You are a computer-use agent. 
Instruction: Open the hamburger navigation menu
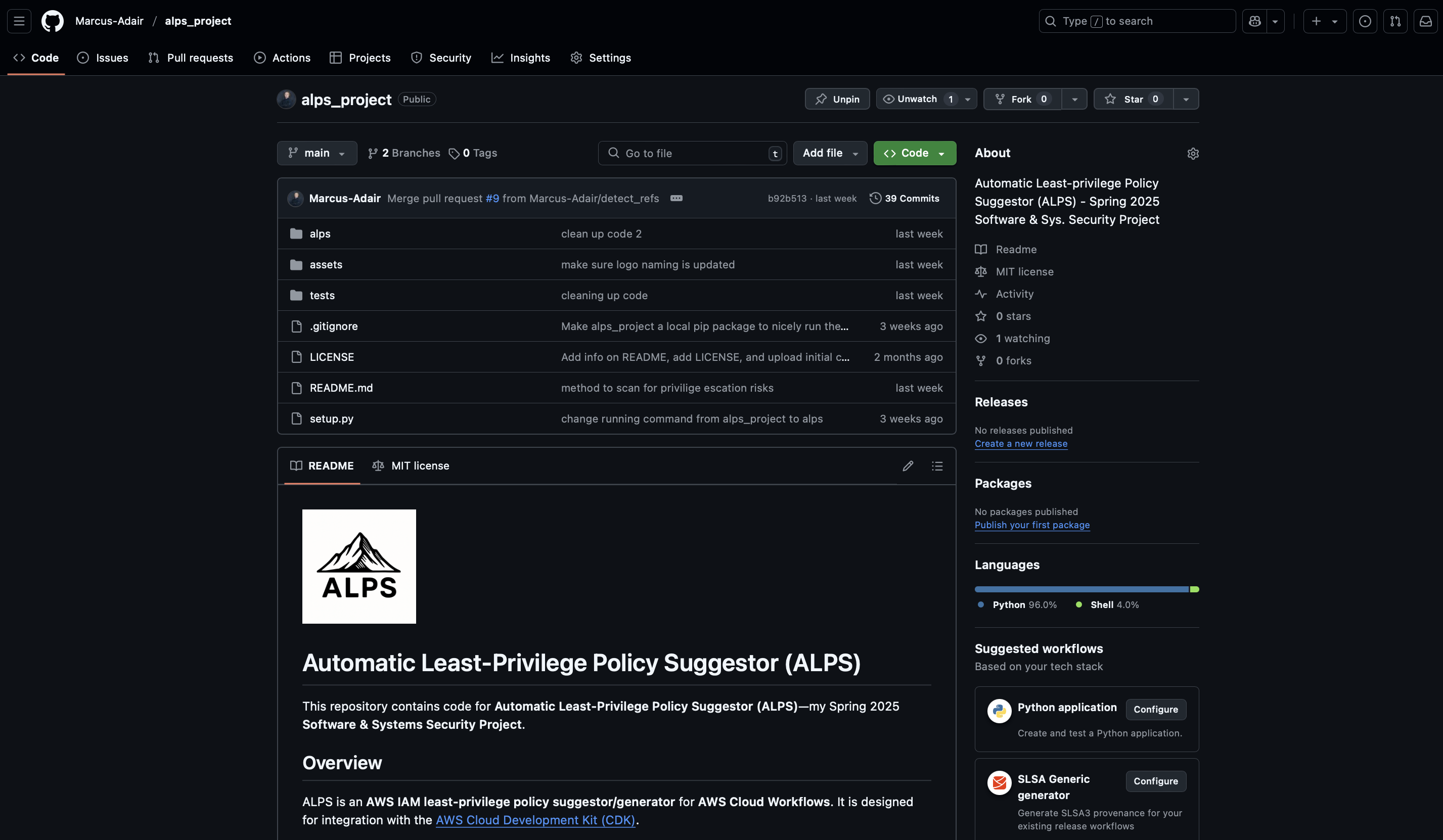(x=19, y=21)
